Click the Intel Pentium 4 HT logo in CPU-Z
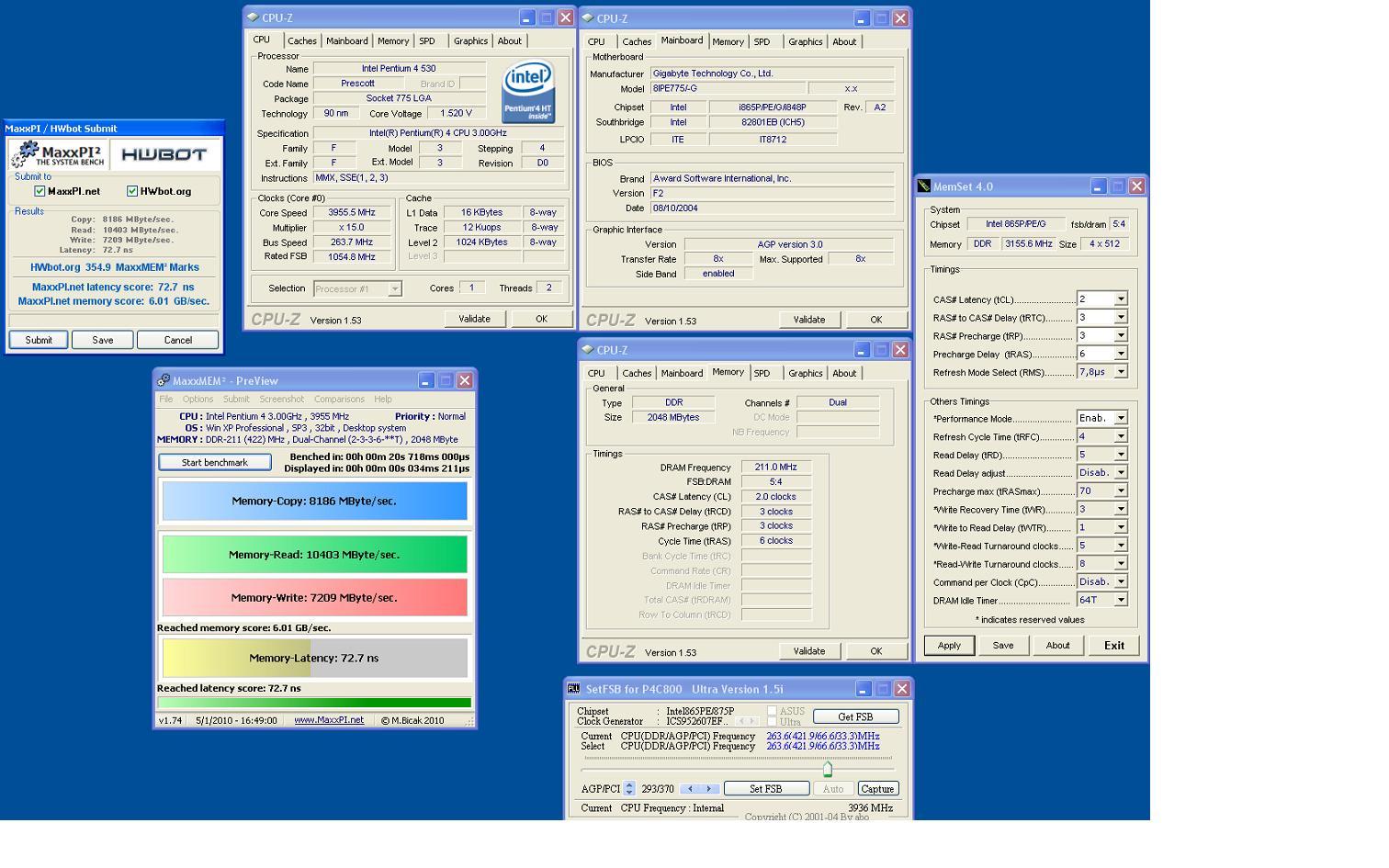 [527, 92]
